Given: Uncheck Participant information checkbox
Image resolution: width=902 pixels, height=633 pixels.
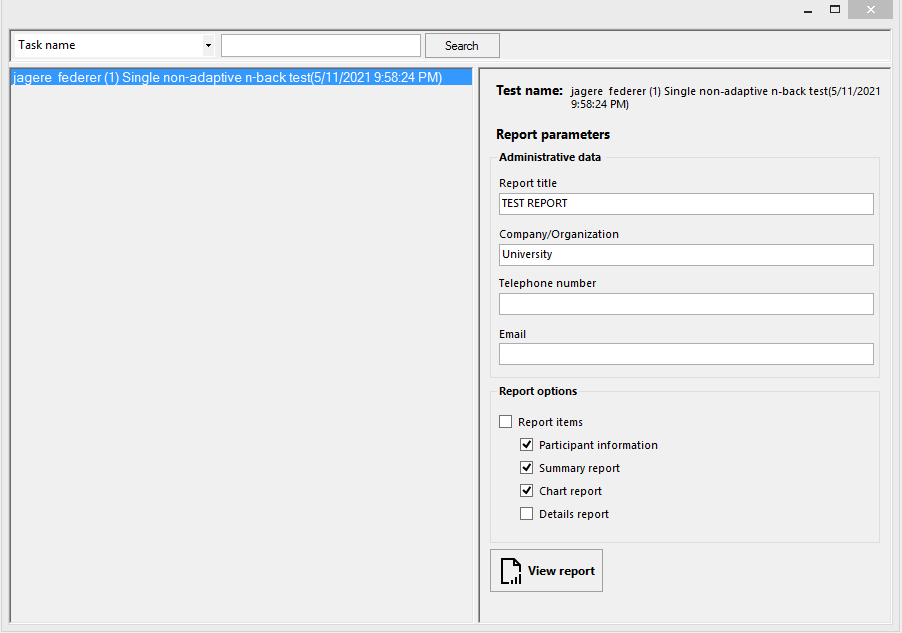Looking at the screenshot, I should coord(526,445).
